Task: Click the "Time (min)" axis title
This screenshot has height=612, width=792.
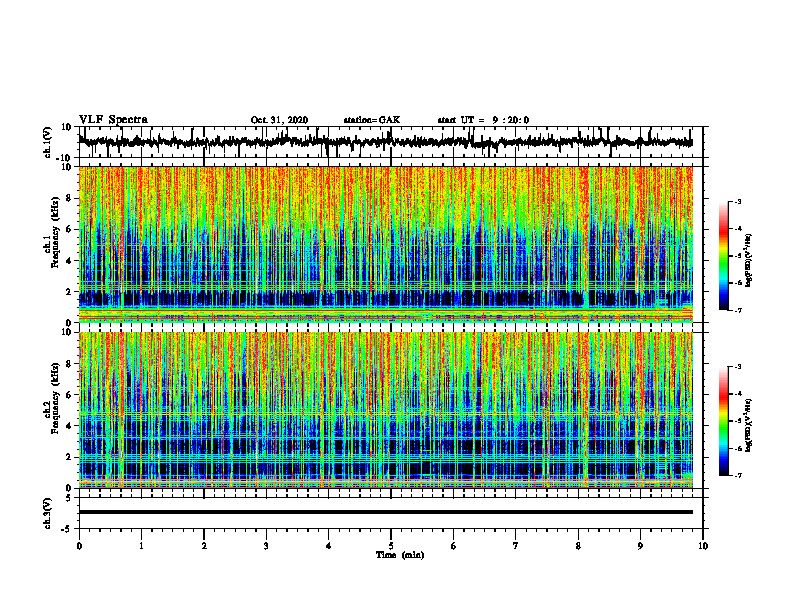Action: pos(400,555)
